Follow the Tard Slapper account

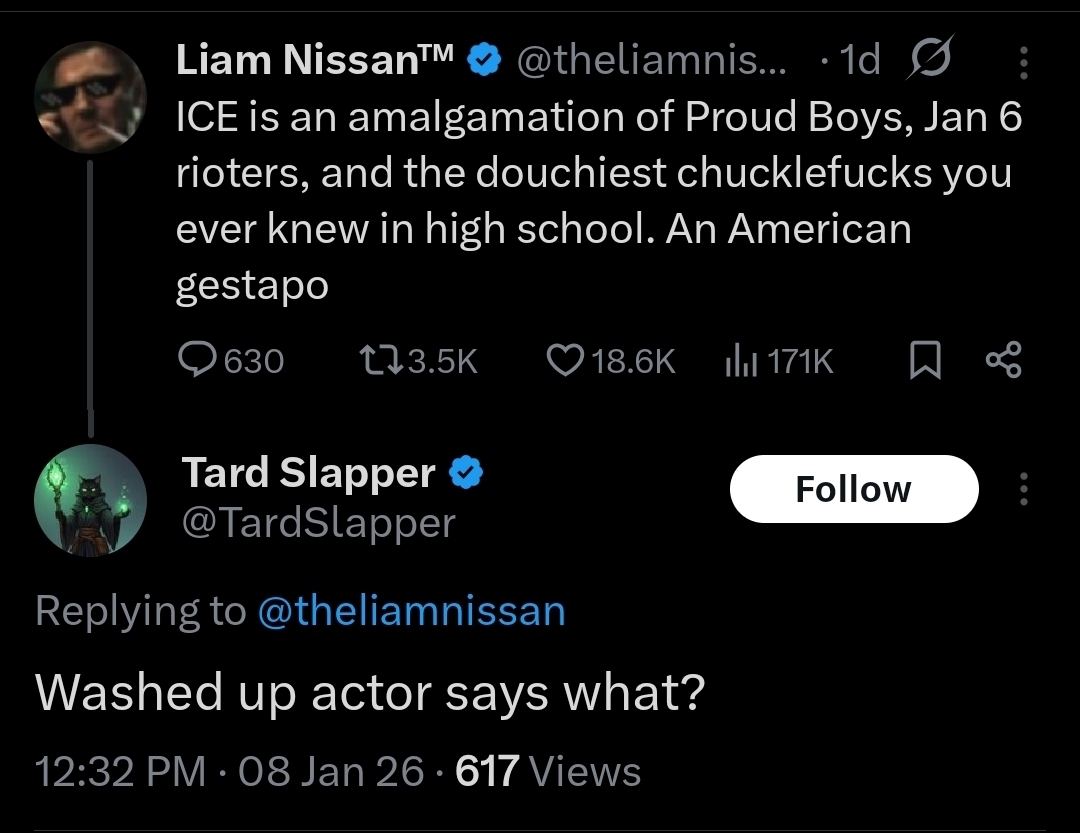point(853,489)
